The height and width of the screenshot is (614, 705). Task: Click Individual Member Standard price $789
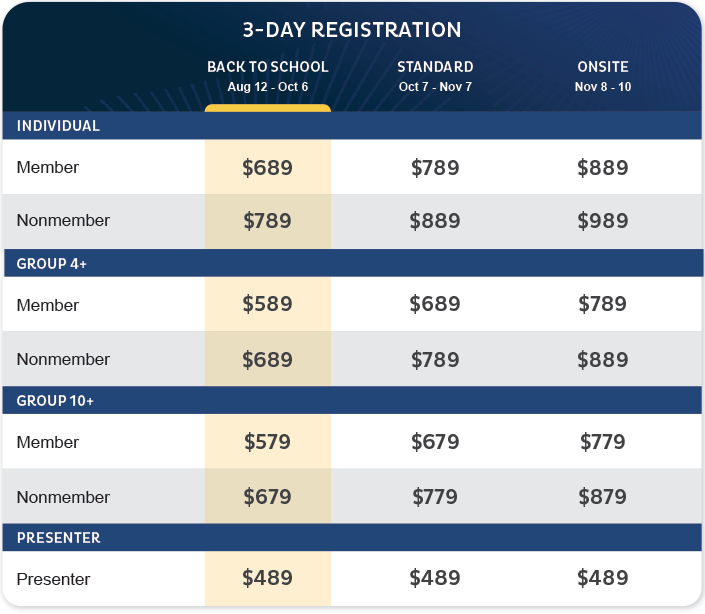tap(435, 168)
